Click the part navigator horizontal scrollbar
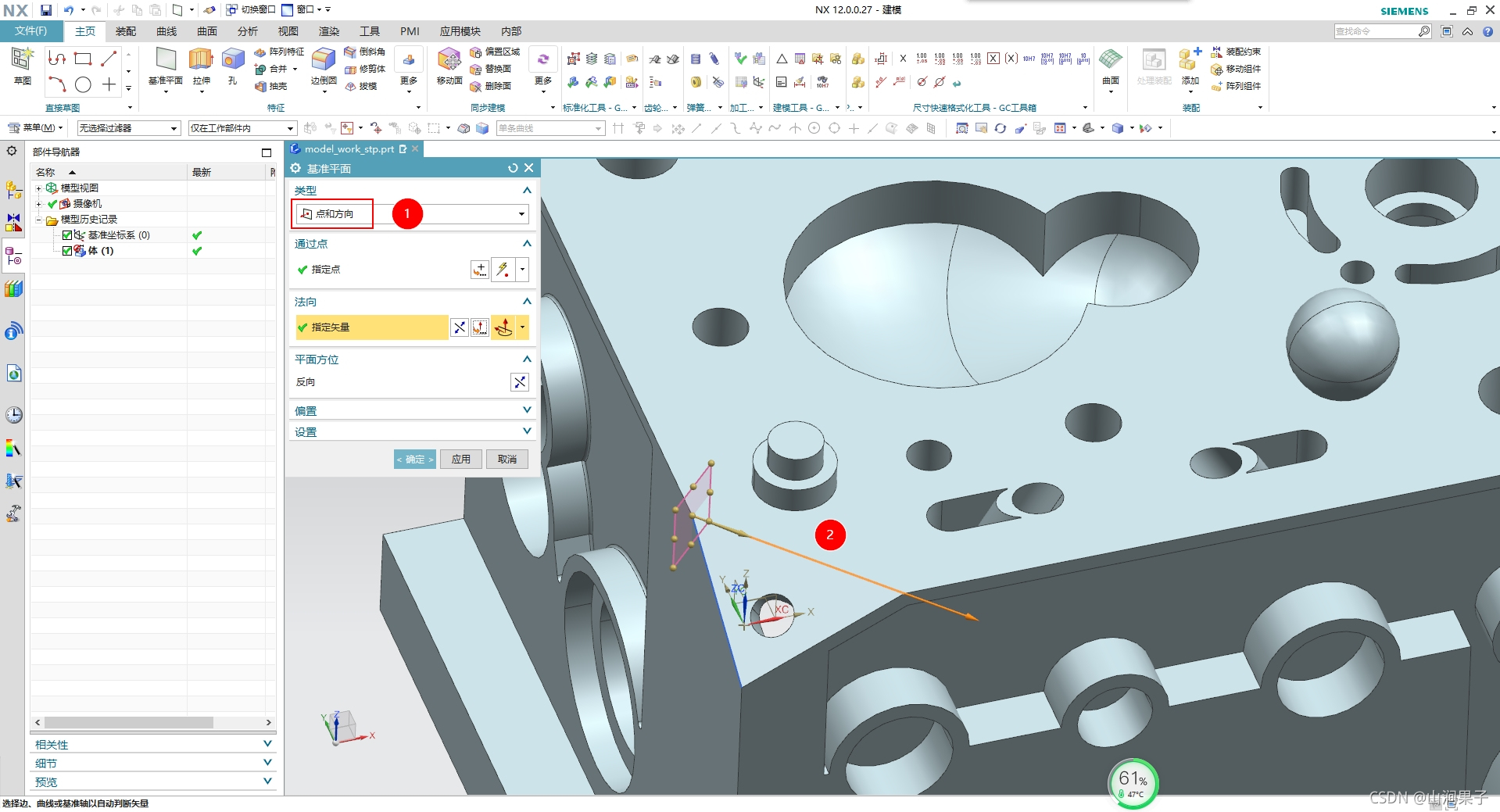This screenshot has height=812, width=1500. click(x=129, y=723)
